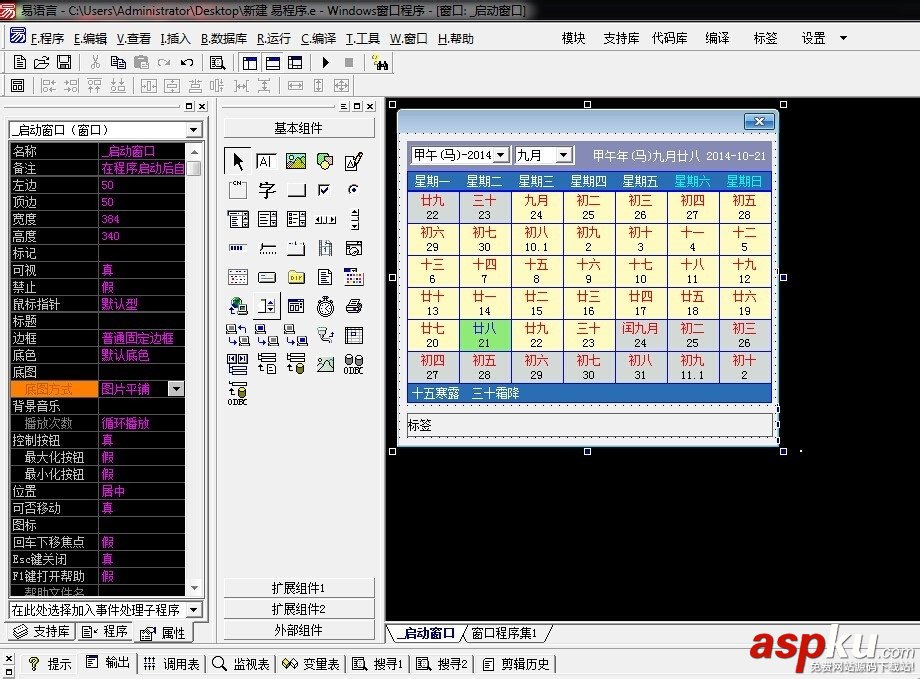
Task: Select the progress bar component icon
Action: click(237, 248)
